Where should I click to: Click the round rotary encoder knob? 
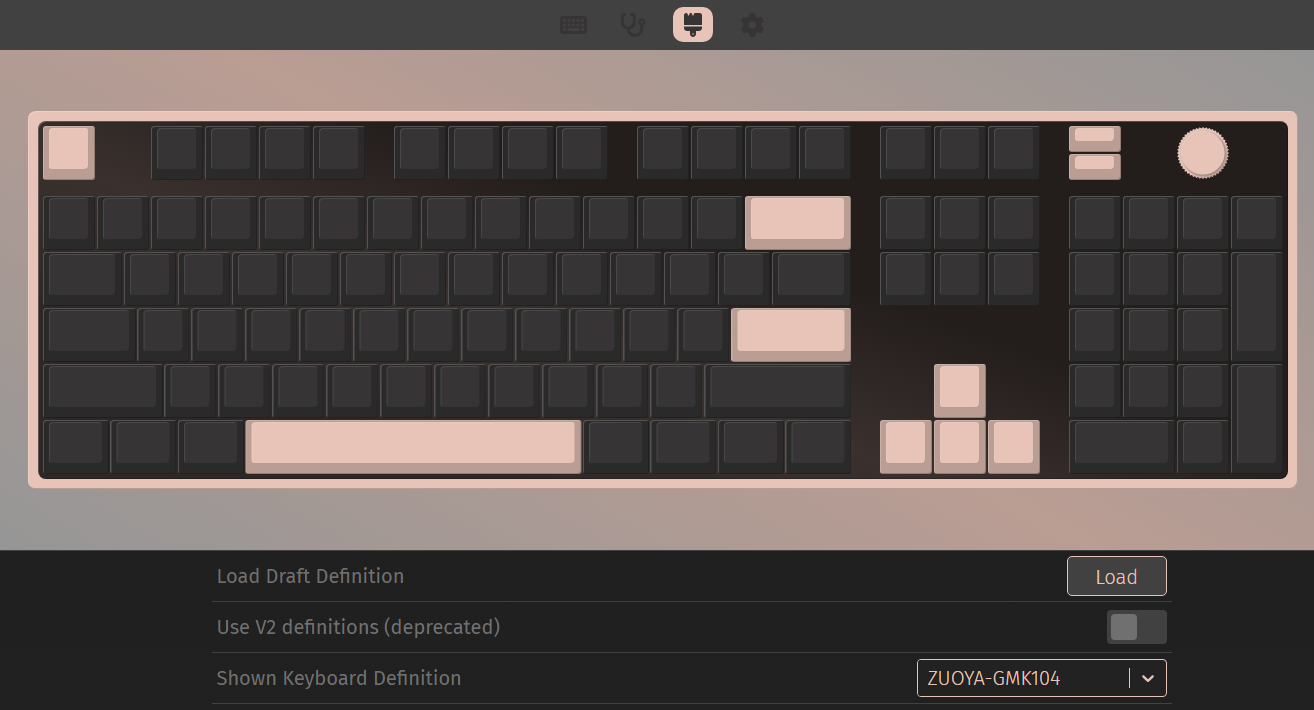[x=1202, y=153]
